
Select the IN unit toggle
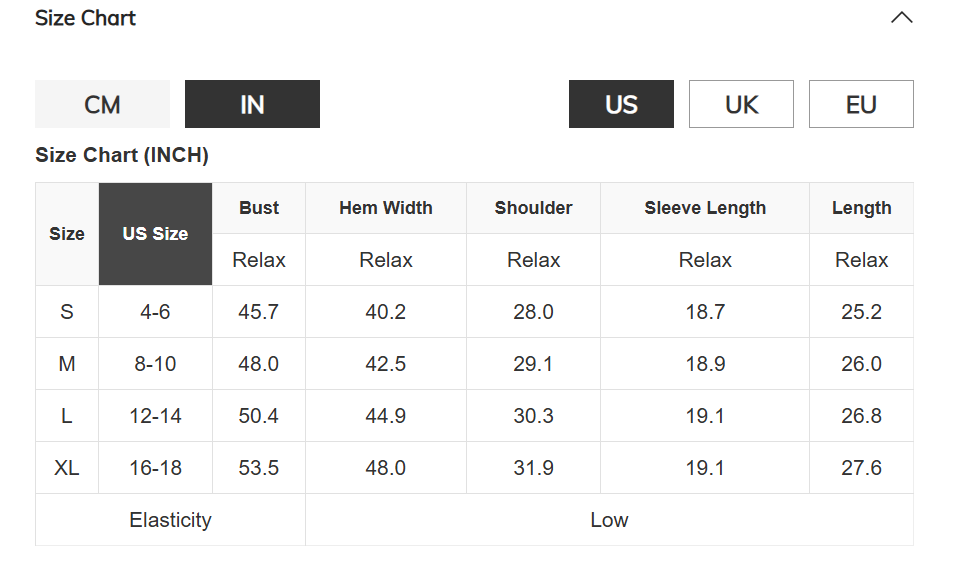click(252, 104)
